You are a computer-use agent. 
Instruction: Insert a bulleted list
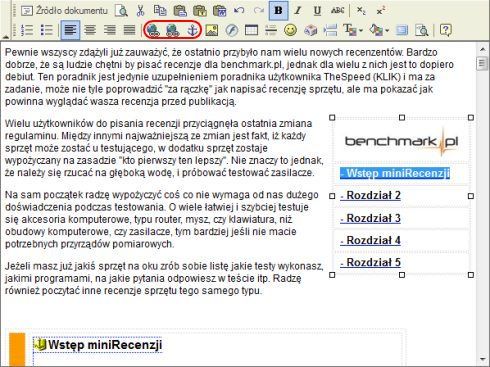47,30
